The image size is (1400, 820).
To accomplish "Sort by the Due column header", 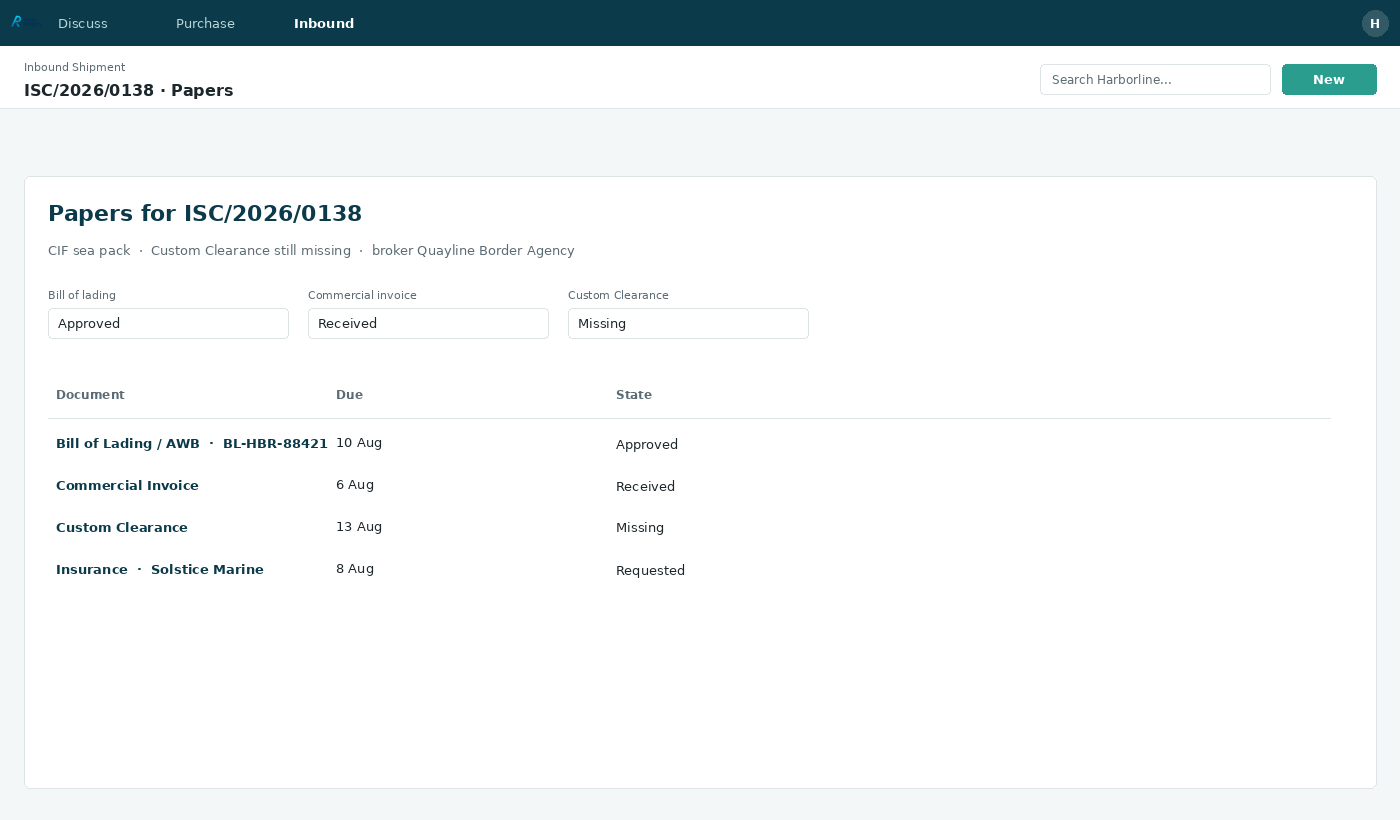I will [x=349, y=395].
